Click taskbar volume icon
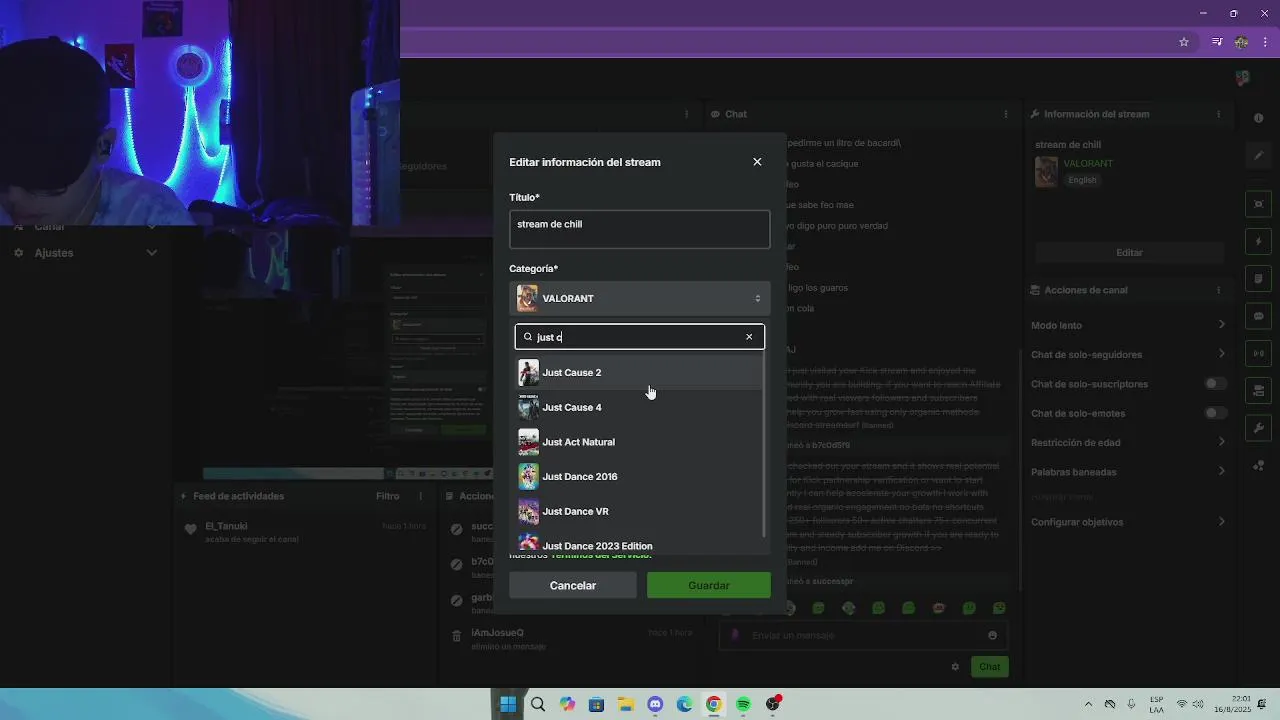Viewport: 1280px width, 720px height. pos(1198,704)
